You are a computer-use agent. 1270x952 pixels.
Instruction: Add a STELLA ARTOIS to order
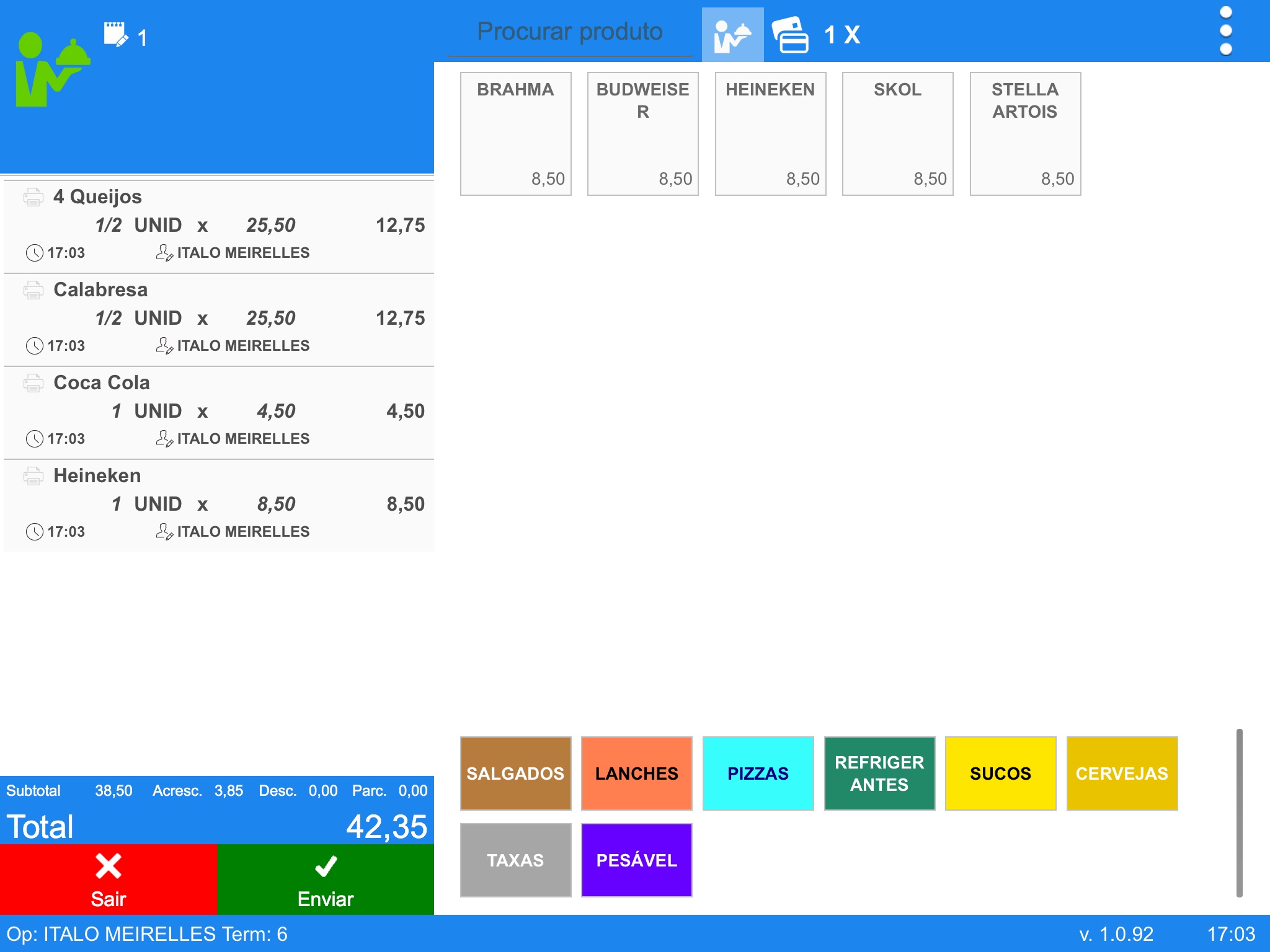point(1025,134)
